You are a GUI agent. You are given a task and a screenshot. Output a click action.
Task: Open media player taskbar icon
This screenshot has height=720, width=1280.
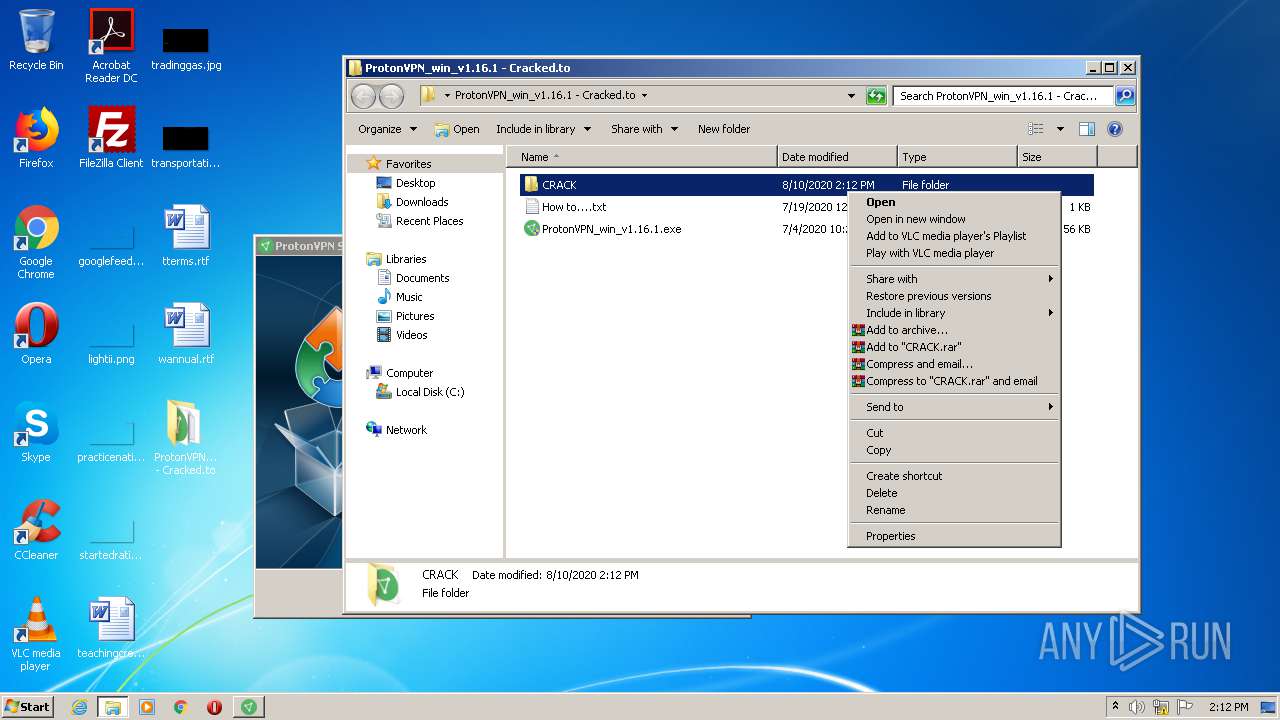coord(147,707)
